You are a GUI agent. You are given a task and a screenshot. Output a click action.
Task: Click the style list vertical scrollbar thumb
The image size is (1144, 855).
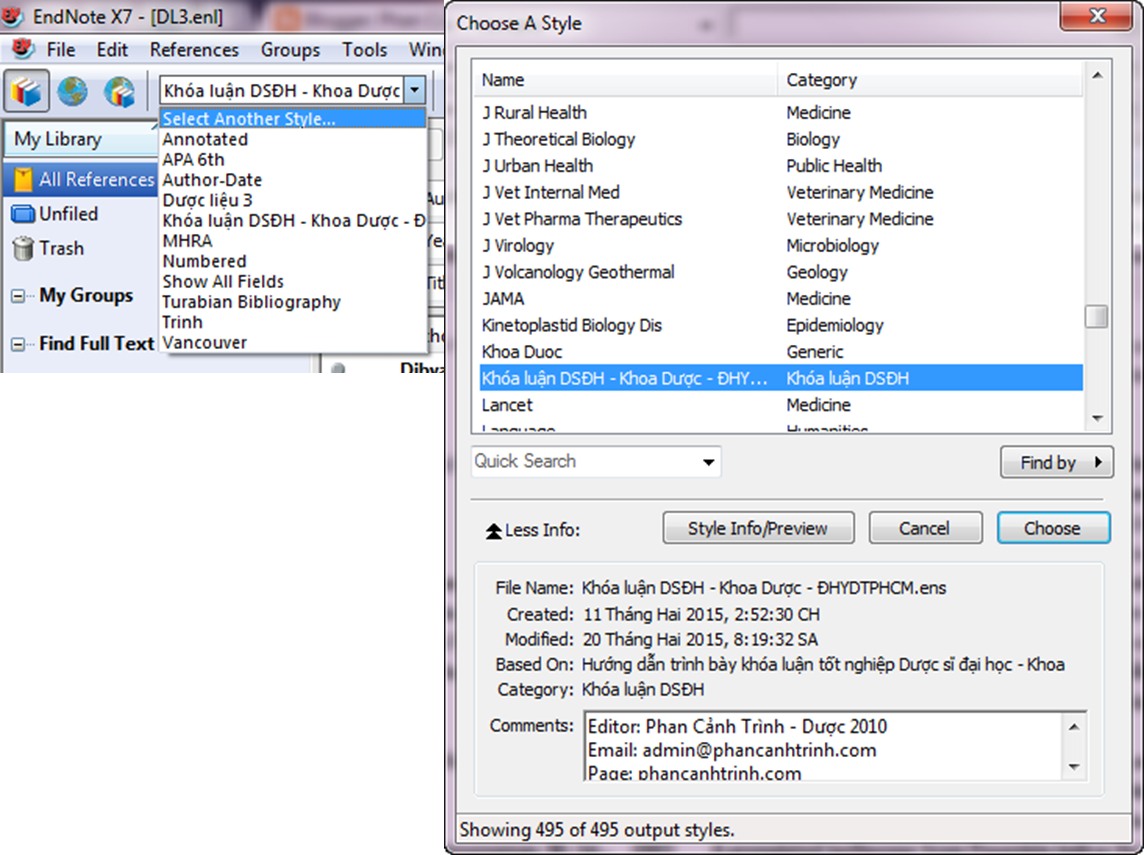tap(1096, 317)
